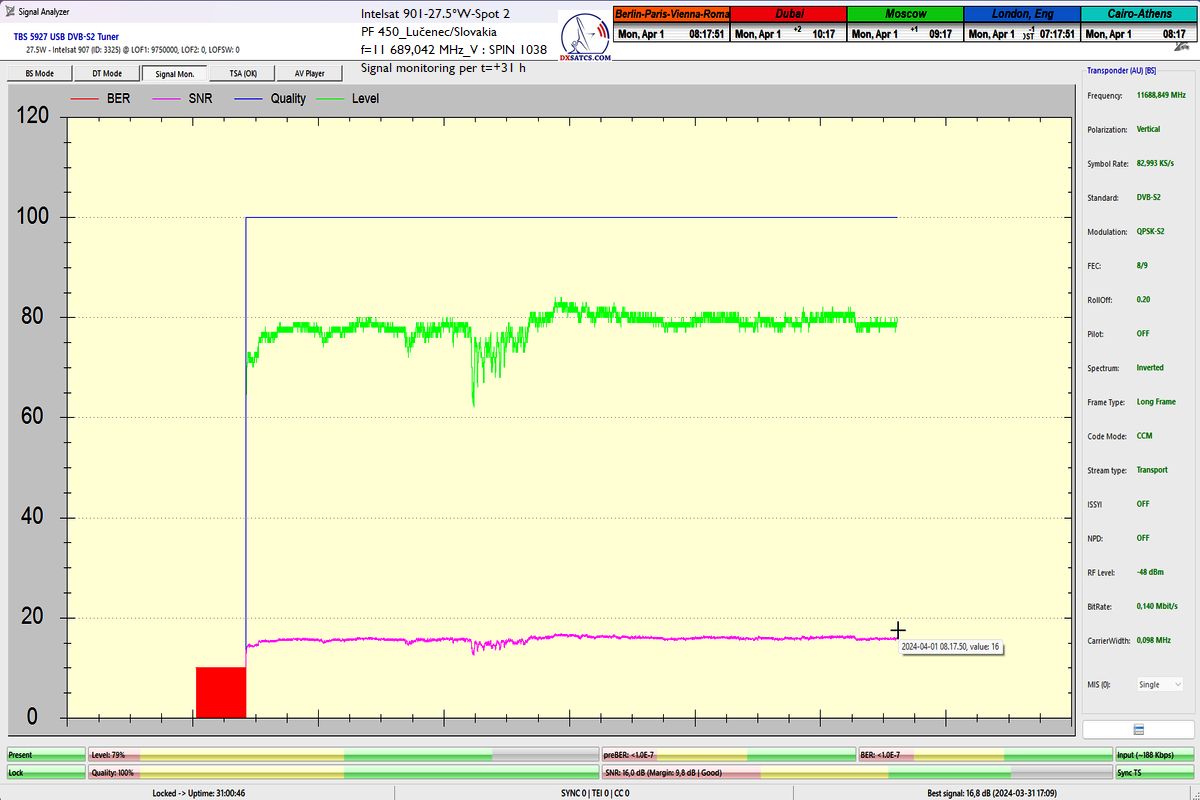Click the SNR 16,0 dB margin bar

(x=728, y=773)
